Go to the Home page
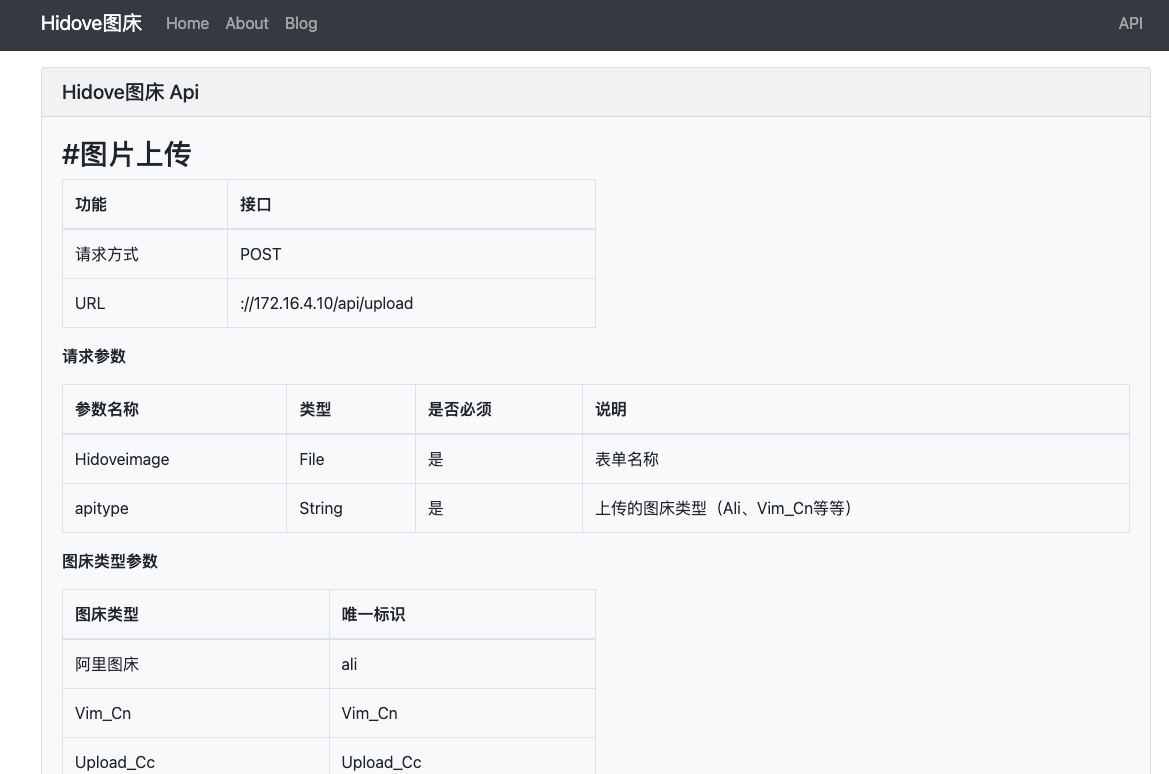Screen dimensions: 1169x774 point(187,23)
